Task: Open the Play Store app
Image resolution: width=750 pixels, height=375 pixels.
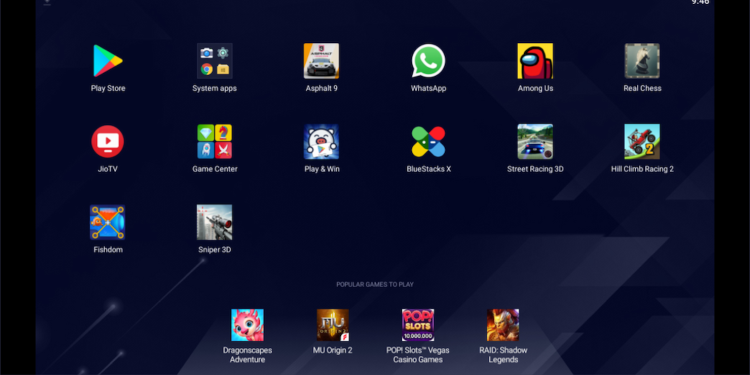Action: click(108, 61)
